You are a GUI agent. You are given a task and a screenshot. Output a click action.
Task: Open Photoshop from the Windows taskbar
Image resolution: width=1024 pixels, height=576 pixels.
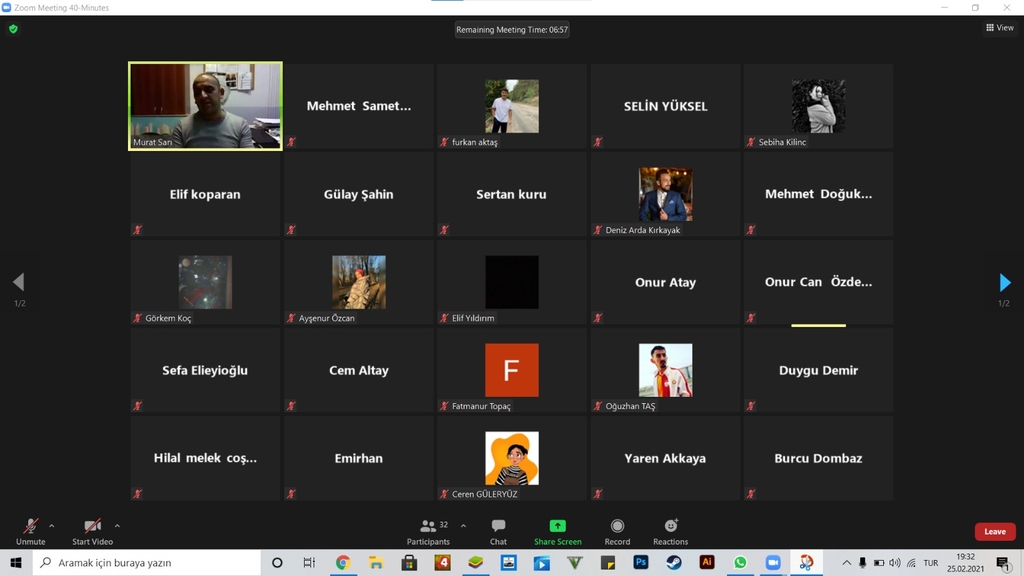(641, 563)
